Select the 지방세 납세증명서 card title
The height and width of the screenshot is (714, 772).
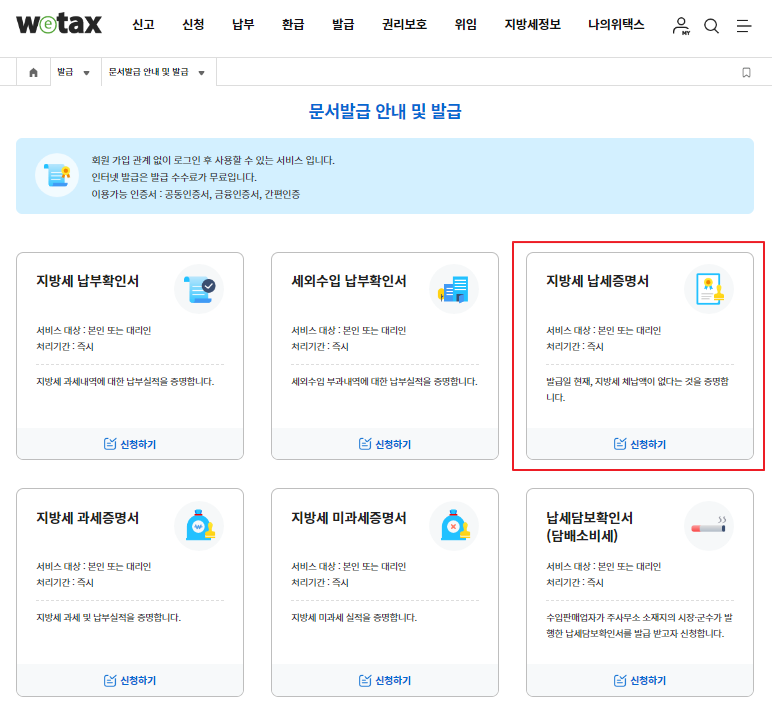597,281
